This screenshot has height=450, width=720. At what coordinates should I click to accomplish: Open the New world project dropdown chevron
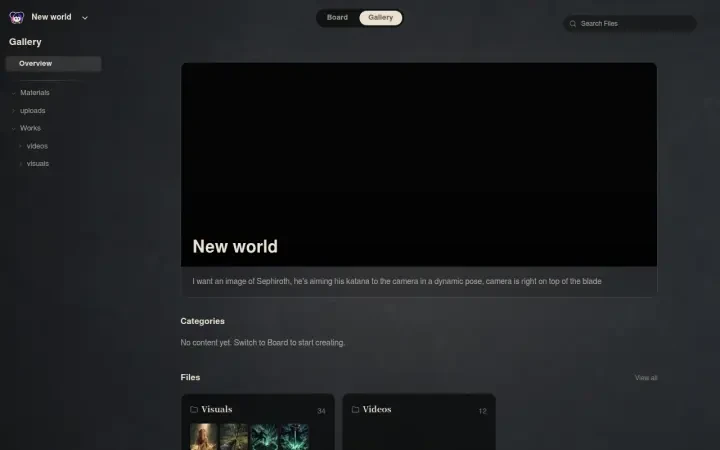(x=84, y=18)
